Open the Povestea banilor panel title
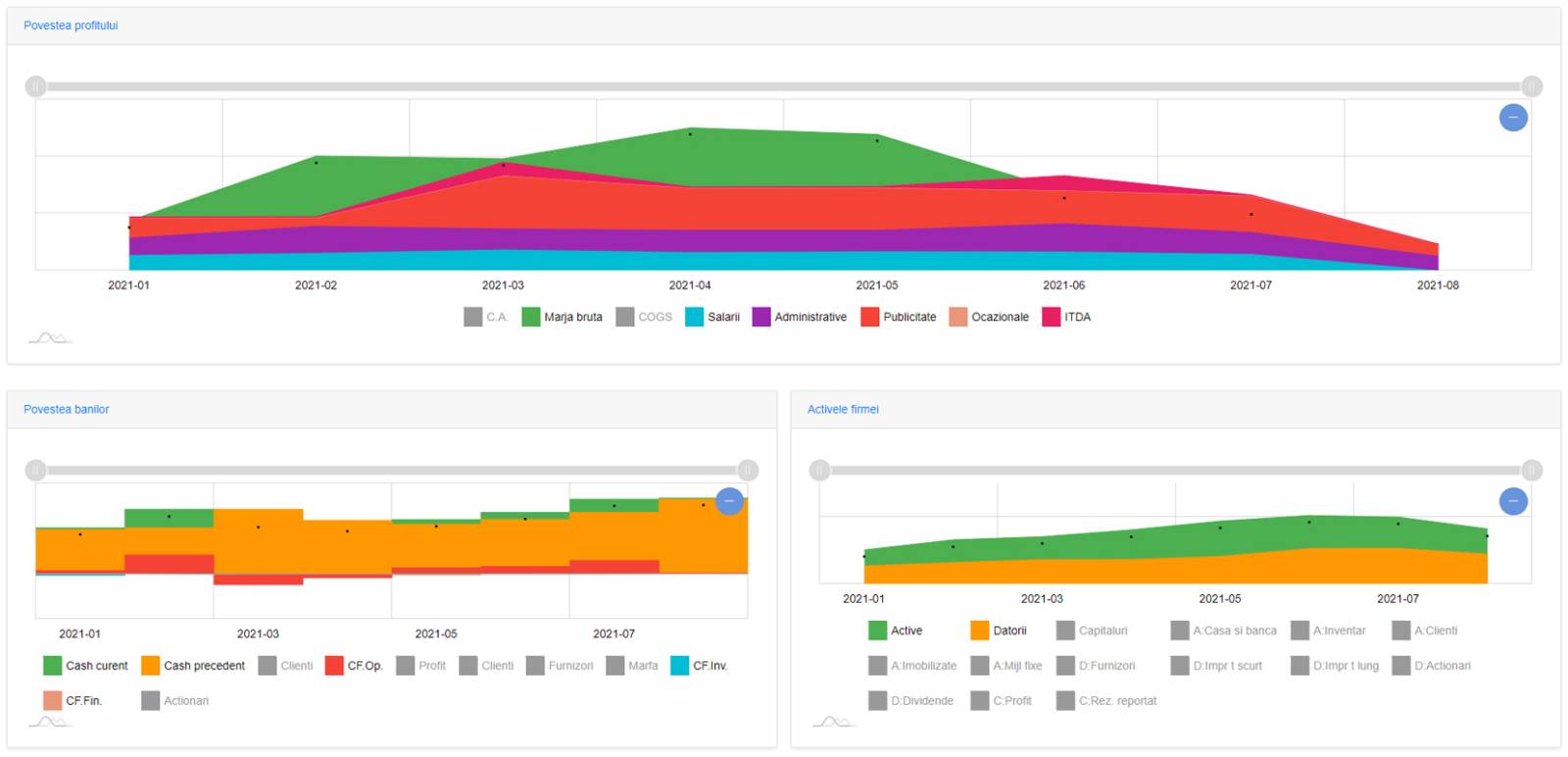Screen dimensions: 1568x757 tap(67, 409)
